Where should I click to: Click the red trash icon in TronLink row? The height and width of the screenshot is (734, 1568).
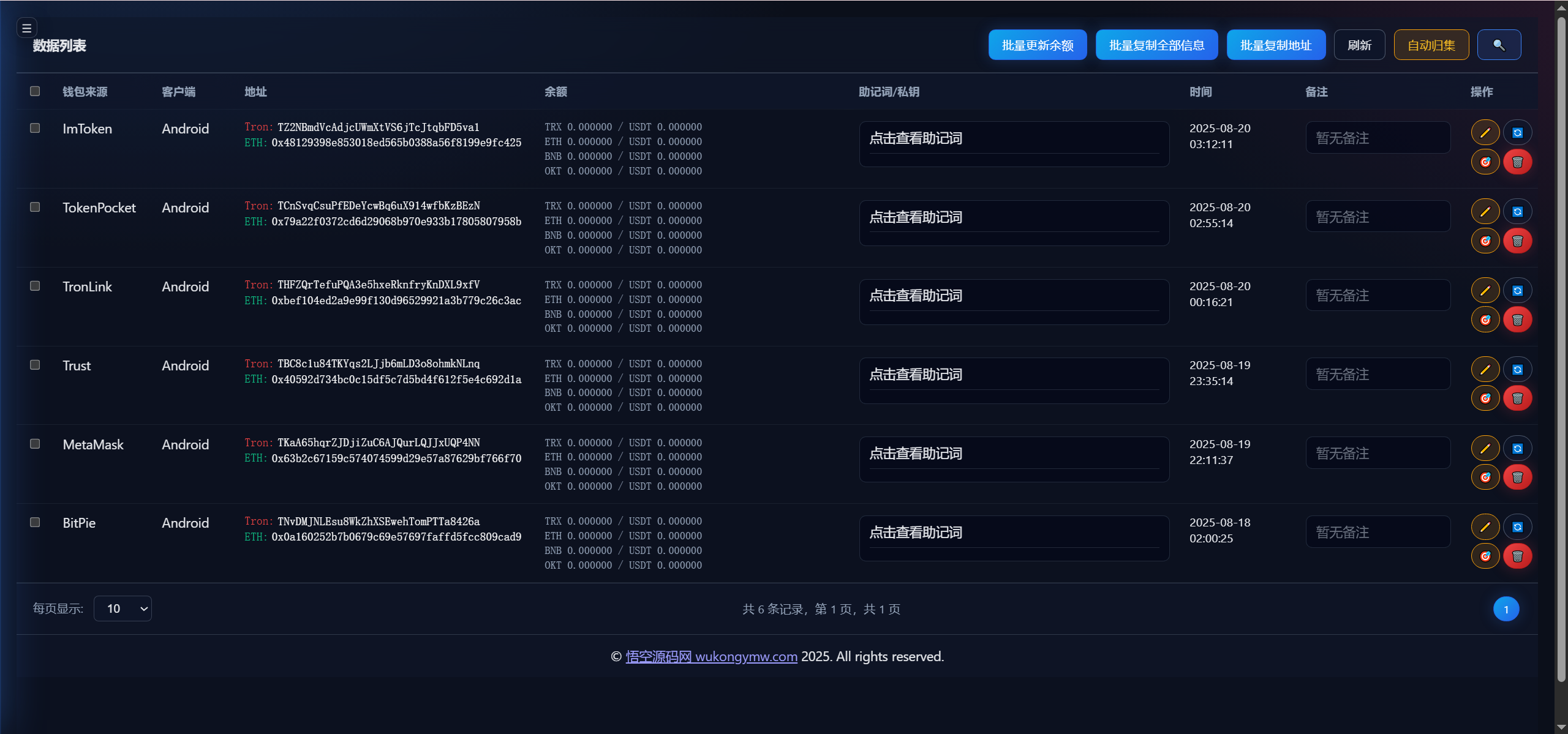pyautogui.click(x=1517, y=320)
